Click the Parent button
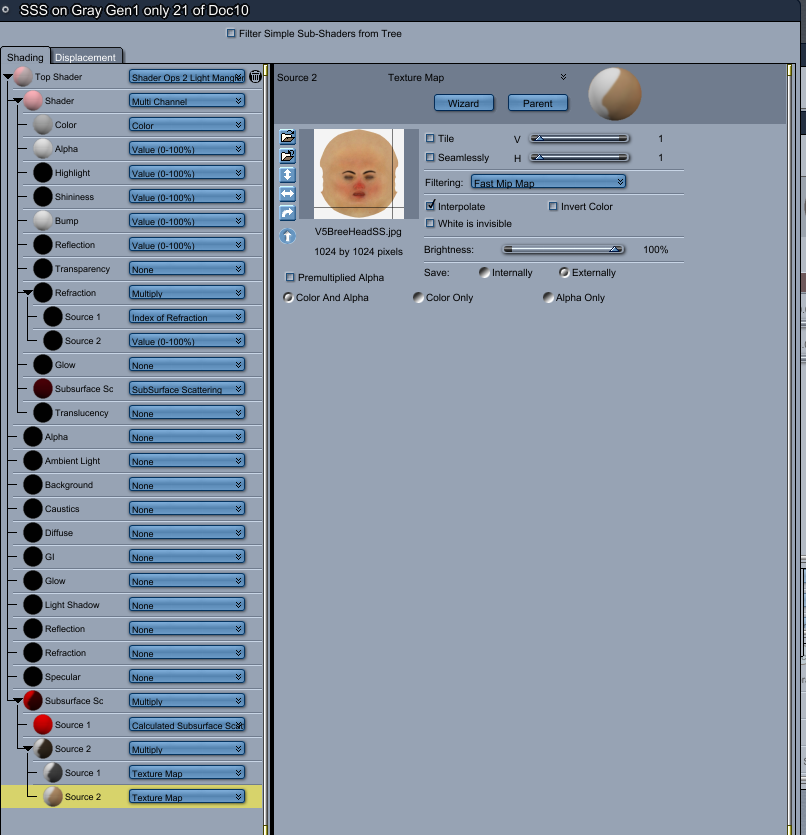This screenshot has height=835, width=806. coord(538,103)
